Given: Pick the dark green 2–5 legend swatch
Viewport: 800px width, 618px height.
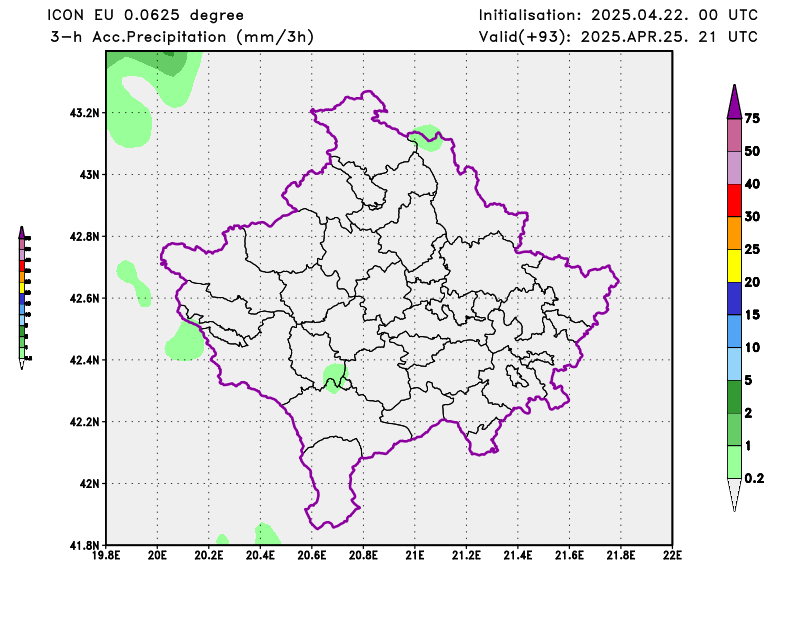Looking at the screenshot, I should [734, 397].
